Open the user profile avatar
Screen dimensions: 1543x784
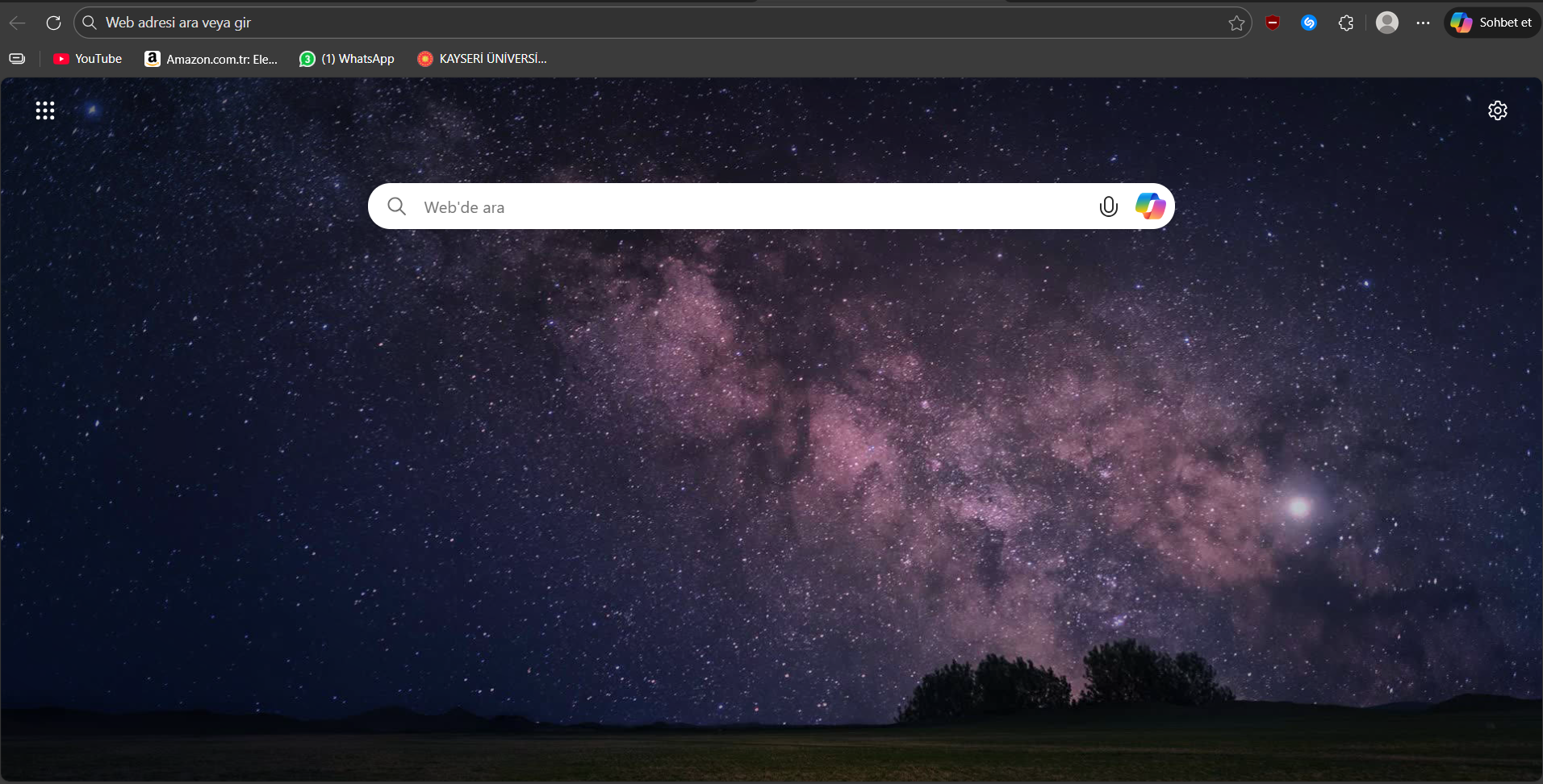pos(1386,23)
